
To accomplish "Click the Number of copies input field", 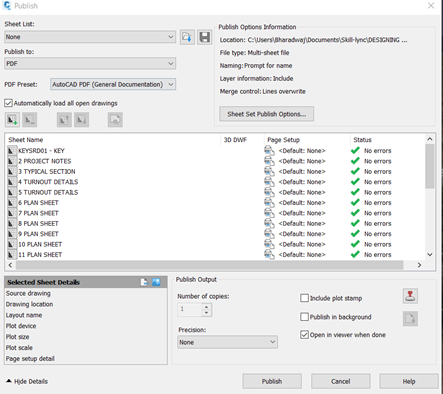I will pyautogui.click(x=190, y=309).
